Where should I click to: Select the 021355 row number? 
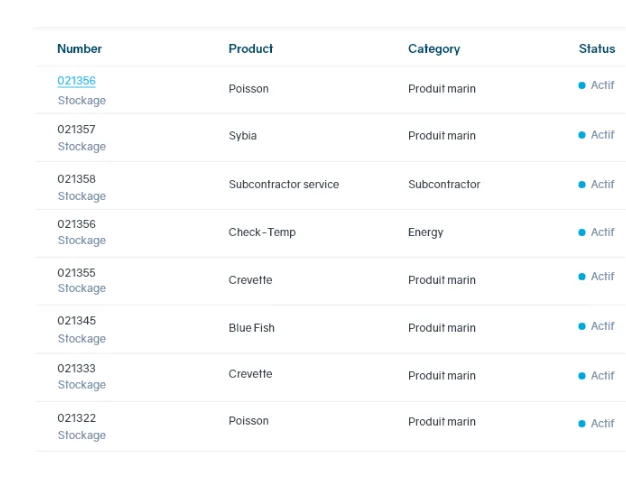pyautogui.click(x=76, y=272)
